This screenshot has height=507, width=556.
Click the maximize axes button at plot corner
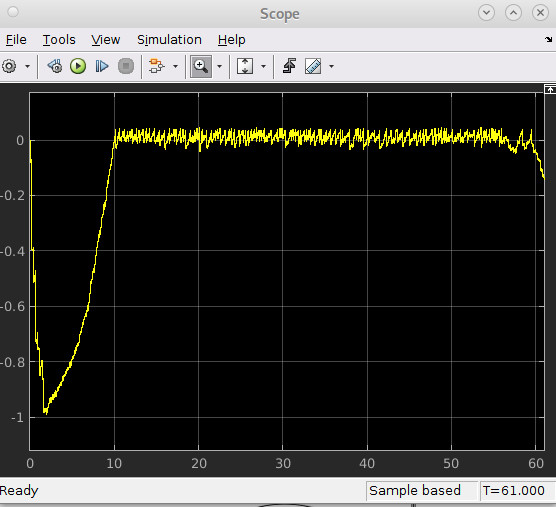(x=550, y=89)
